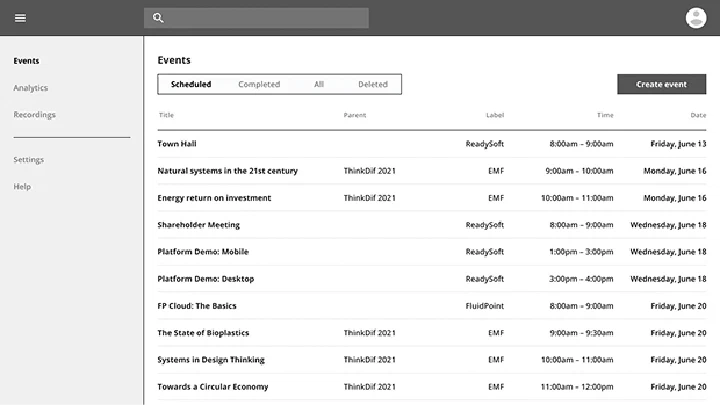Click the Events page heading

coord(174,60)
